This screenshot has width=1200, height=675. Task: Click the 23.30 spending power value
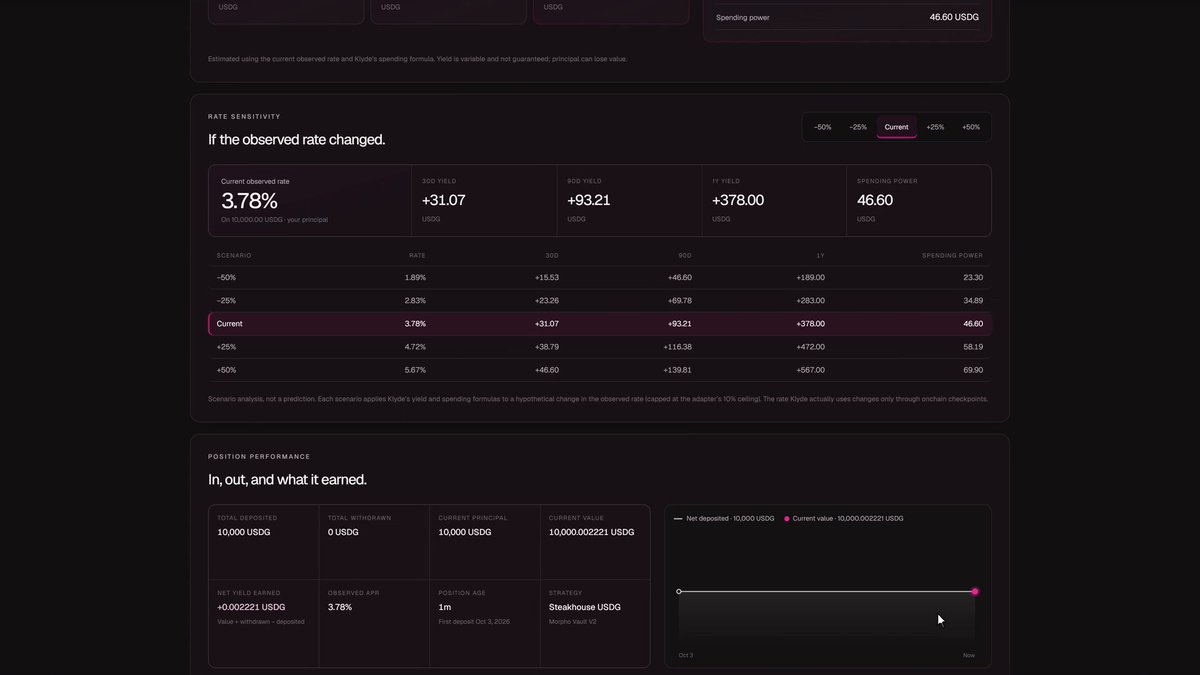(x=973, y=278)
